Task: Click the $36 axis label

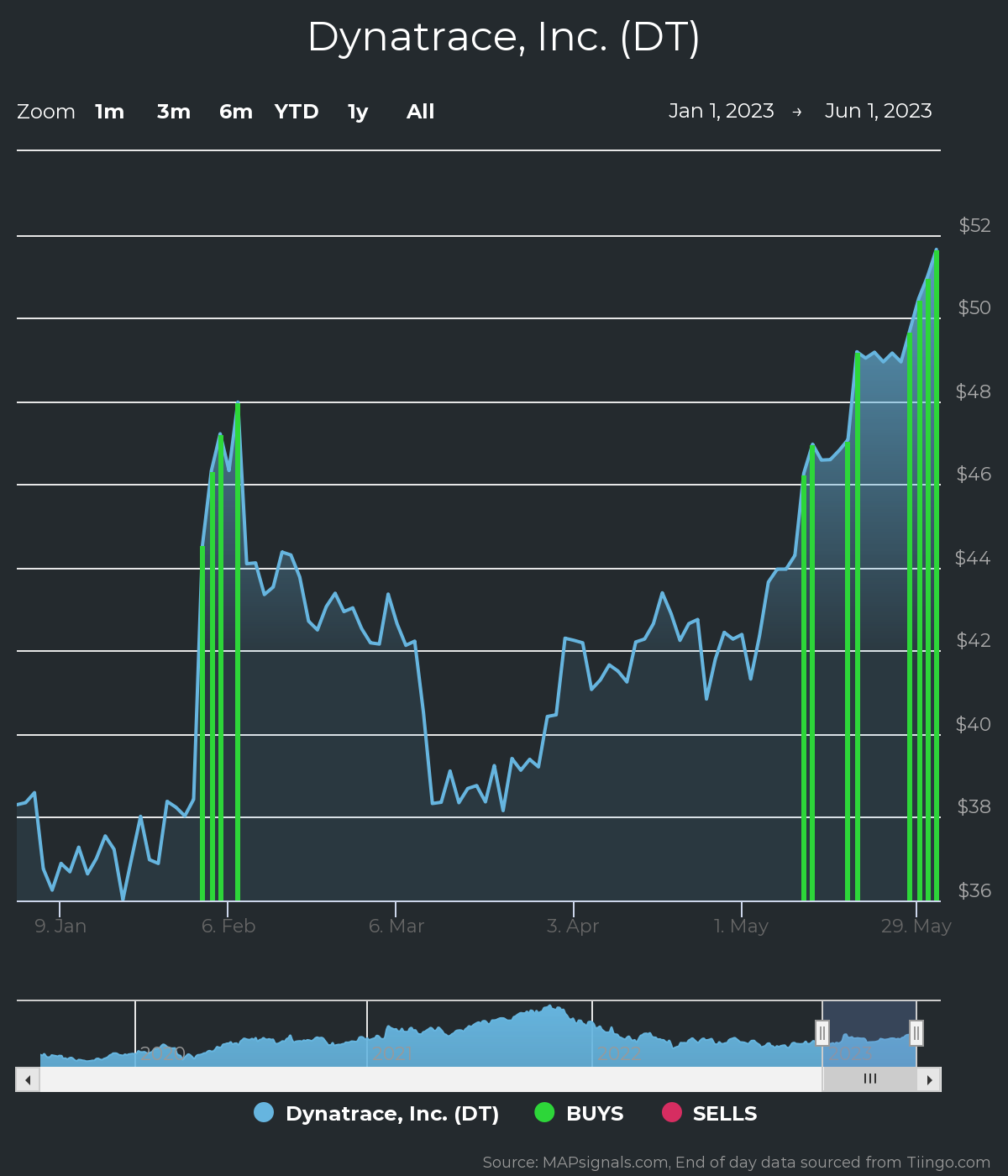Action: pos(974,890)
